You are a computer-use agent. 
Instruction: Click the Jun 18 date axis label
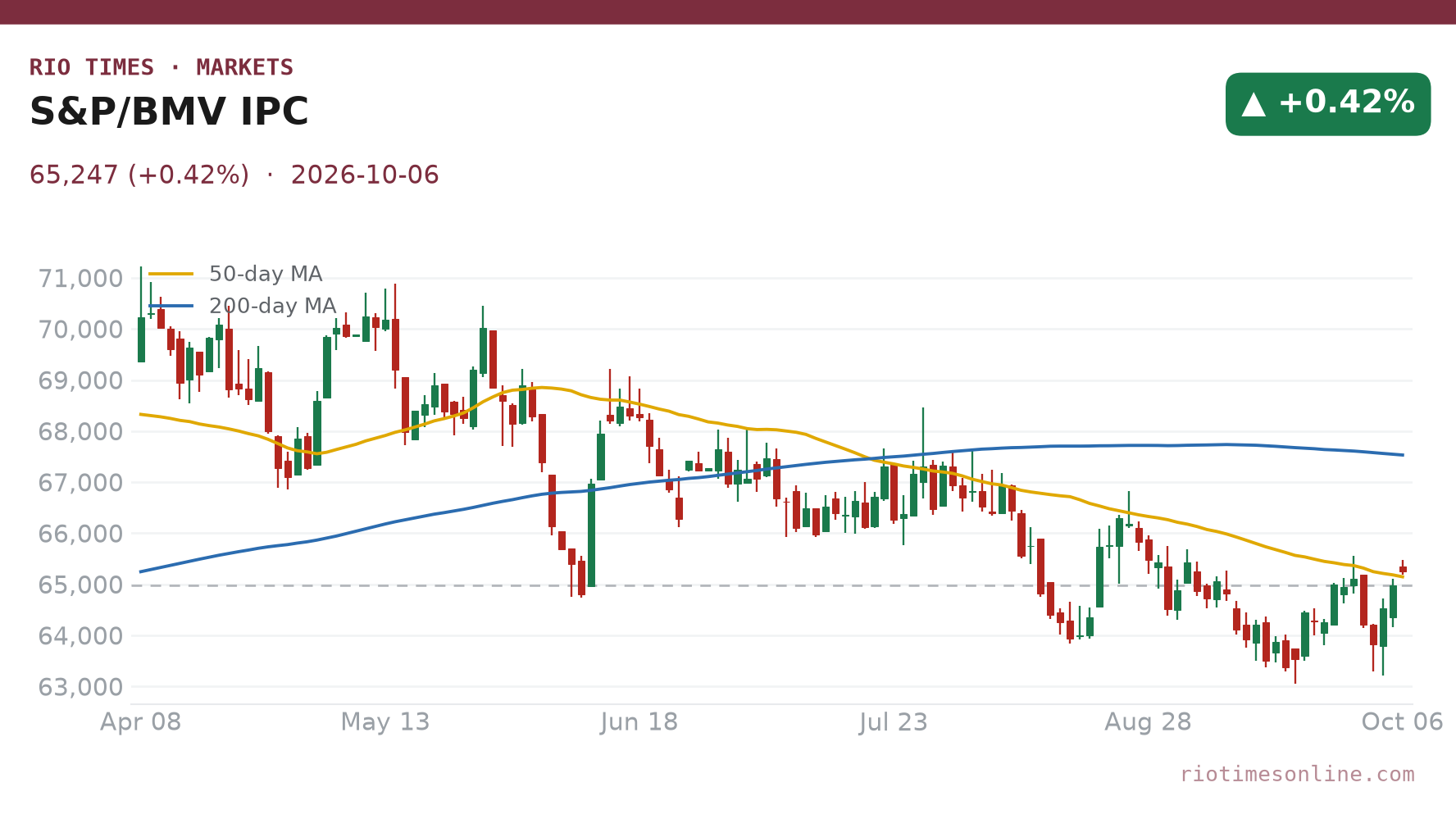coord(639,722)
